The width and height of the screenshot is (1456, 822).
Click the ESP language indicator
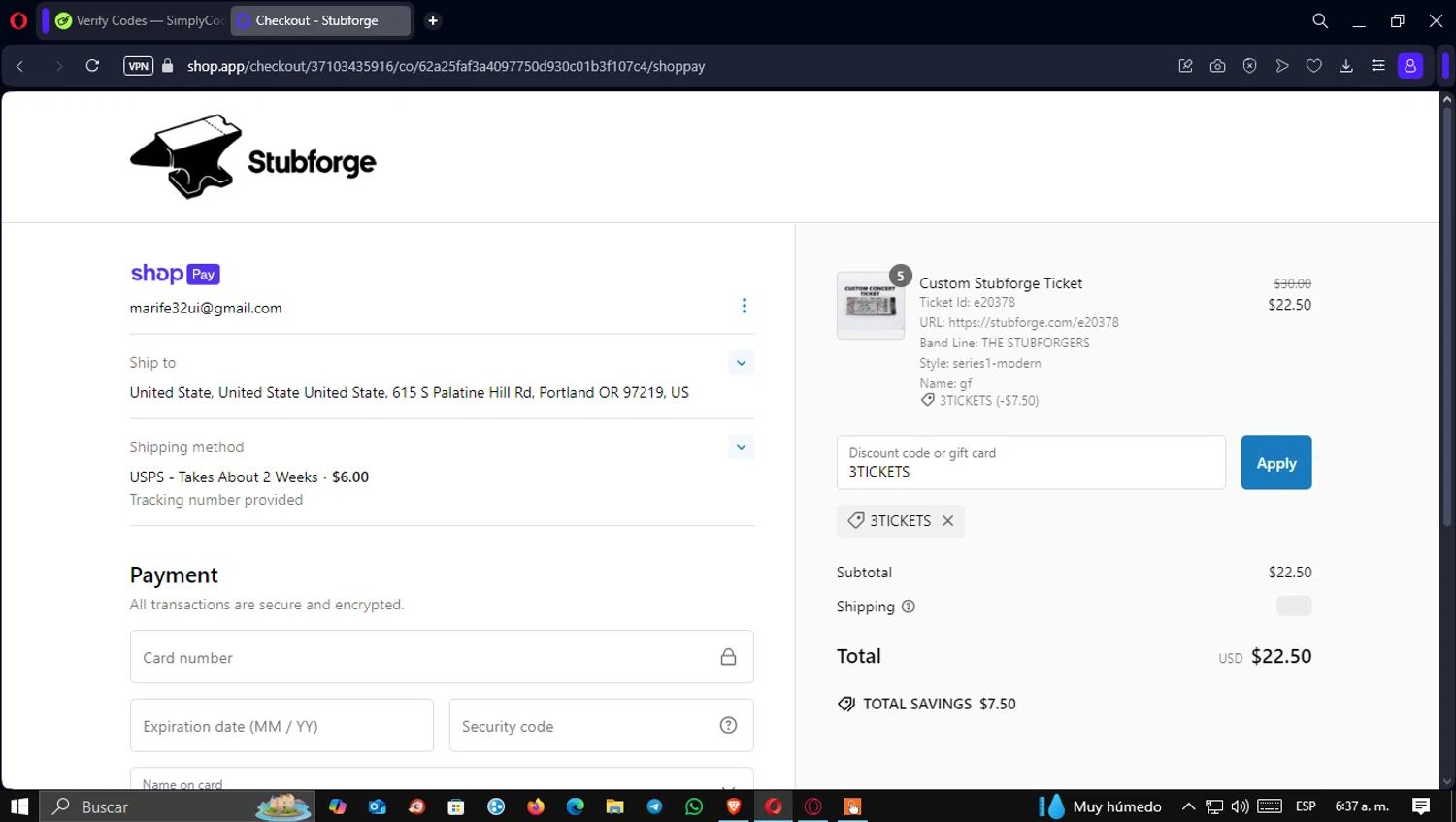pyautogui.click(x=1306, y=806)
